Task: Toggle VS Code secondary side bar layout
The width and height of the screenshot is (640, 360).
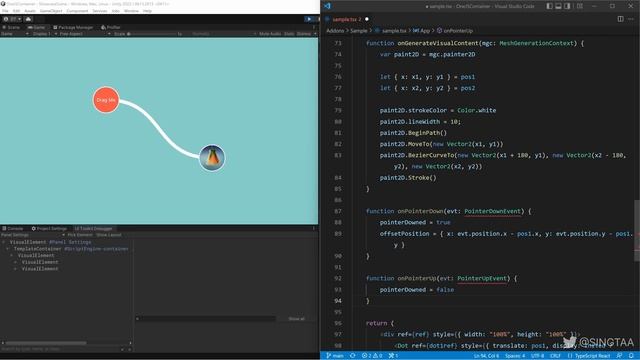Action: click(567, 6)
